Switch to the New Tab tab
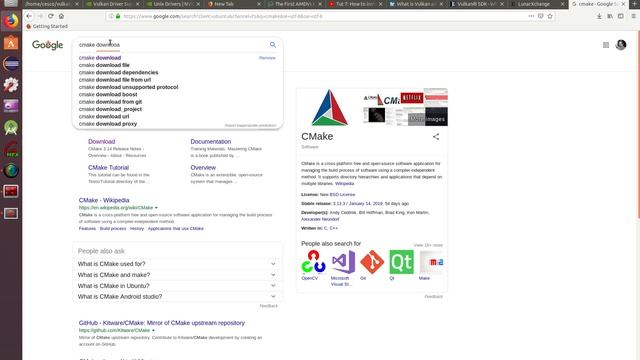The image size is (640, 360). 233,4
